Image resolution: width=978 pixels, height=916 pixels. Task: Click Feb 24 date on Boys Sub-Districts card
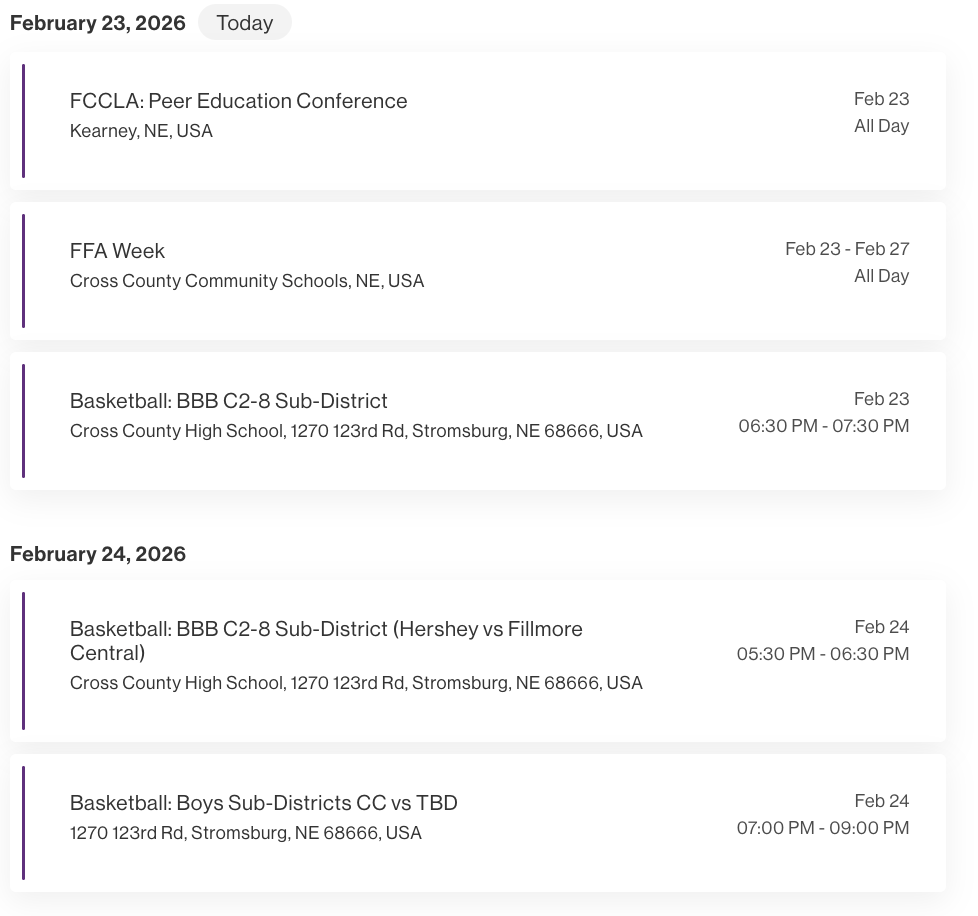[x=881, y=801]
